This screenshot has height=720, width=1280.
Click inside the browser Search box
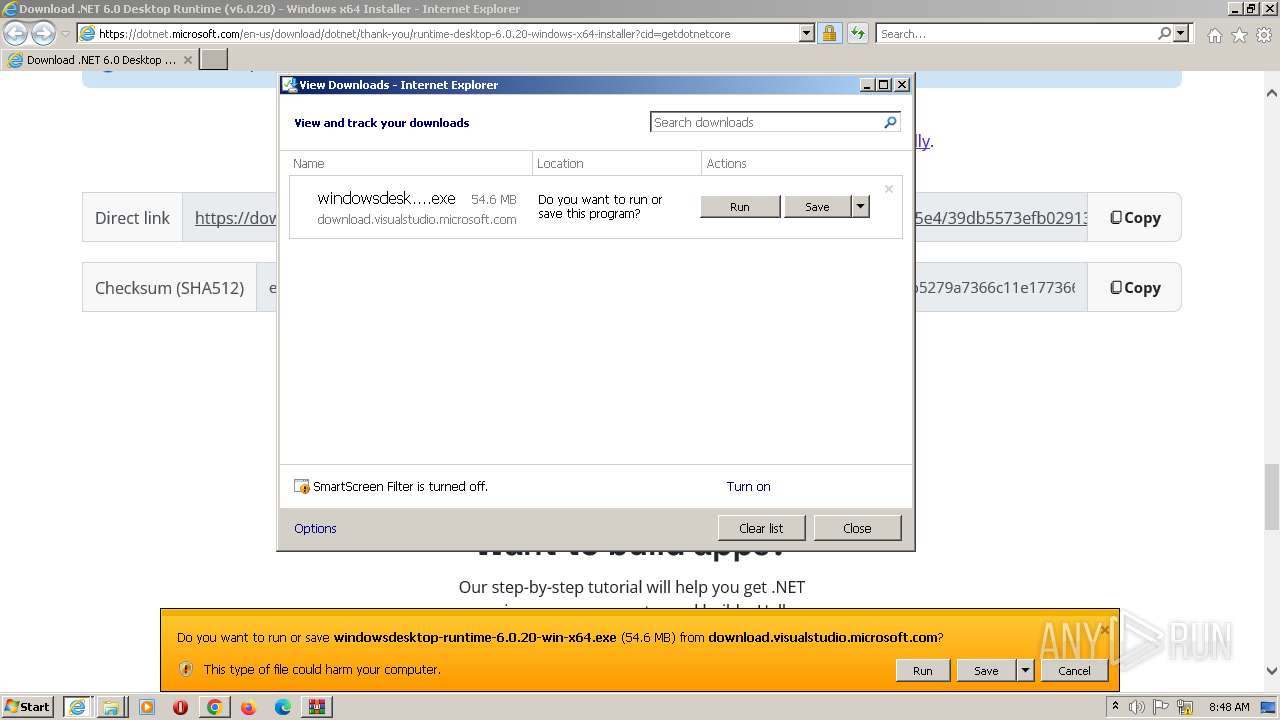[x=1017, y=33]
